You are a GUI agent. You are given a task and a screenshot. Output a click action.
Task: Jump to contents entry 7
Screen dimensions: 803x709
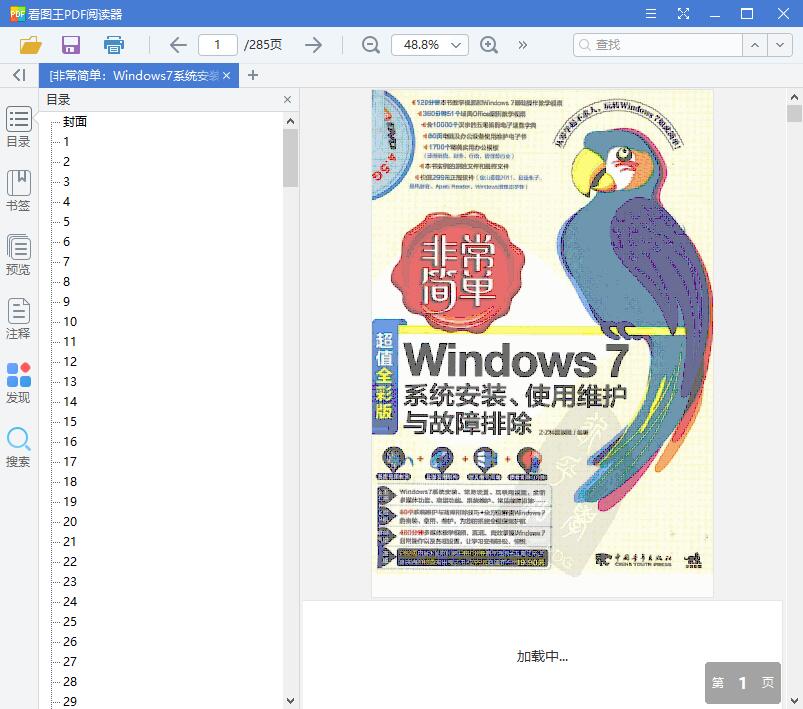tap(66, 261)
